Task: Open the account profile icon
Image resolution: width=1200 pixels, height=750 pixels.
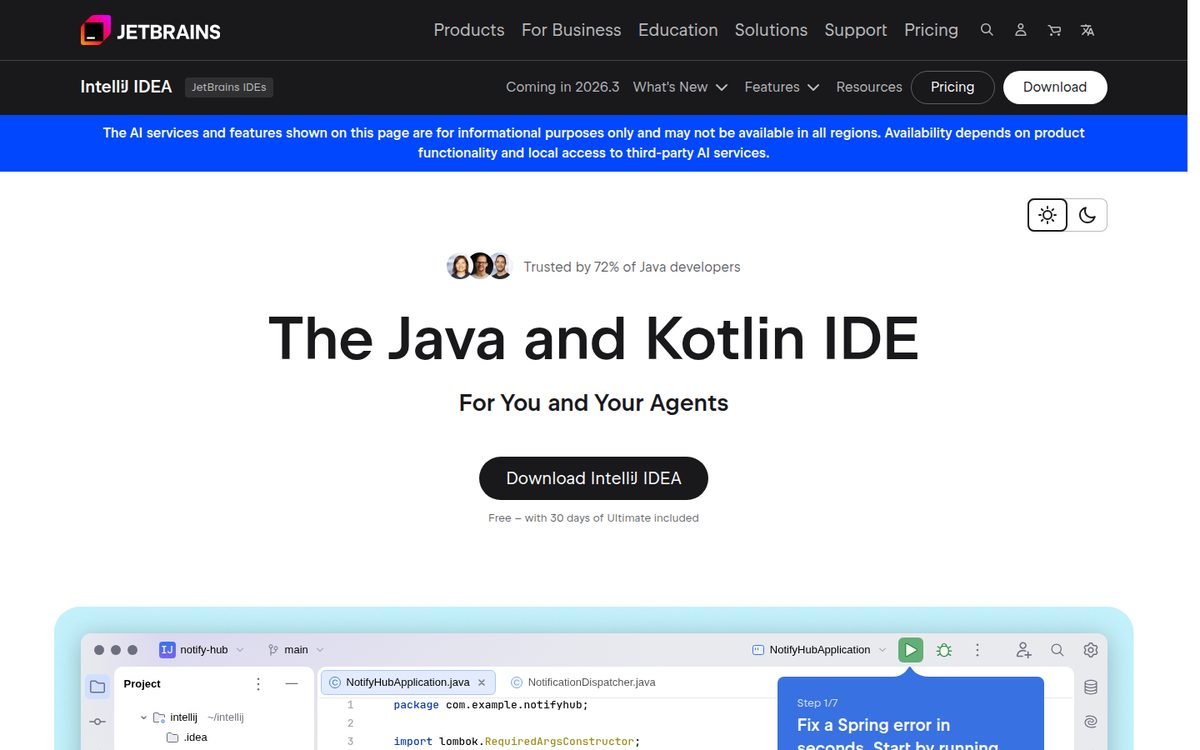Action: pyautogui.click(x=1020, y=30)
